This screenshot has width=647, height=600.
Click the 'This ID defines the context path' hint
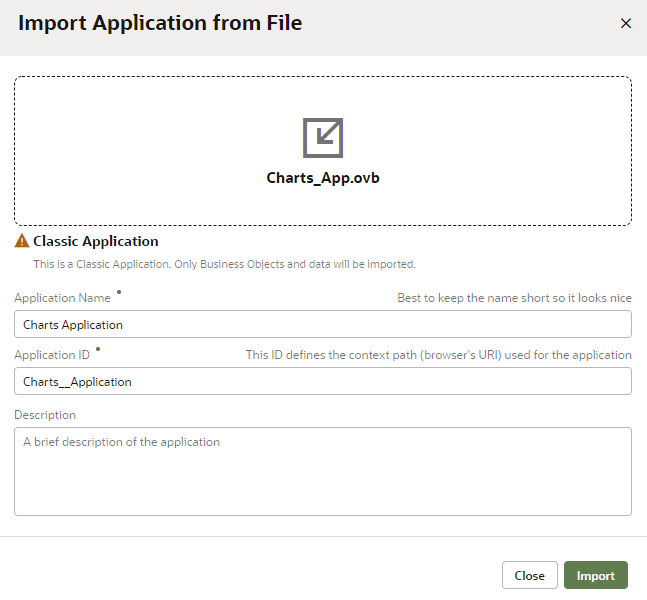tap(438, 355)
